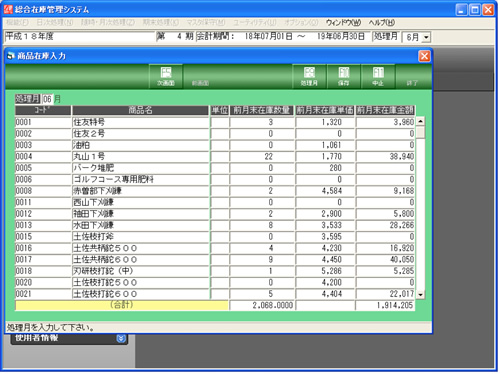Open the 処理月 6月 dropdown
Viewport: 500px width, 374px height.
click(x=426, y=37)
